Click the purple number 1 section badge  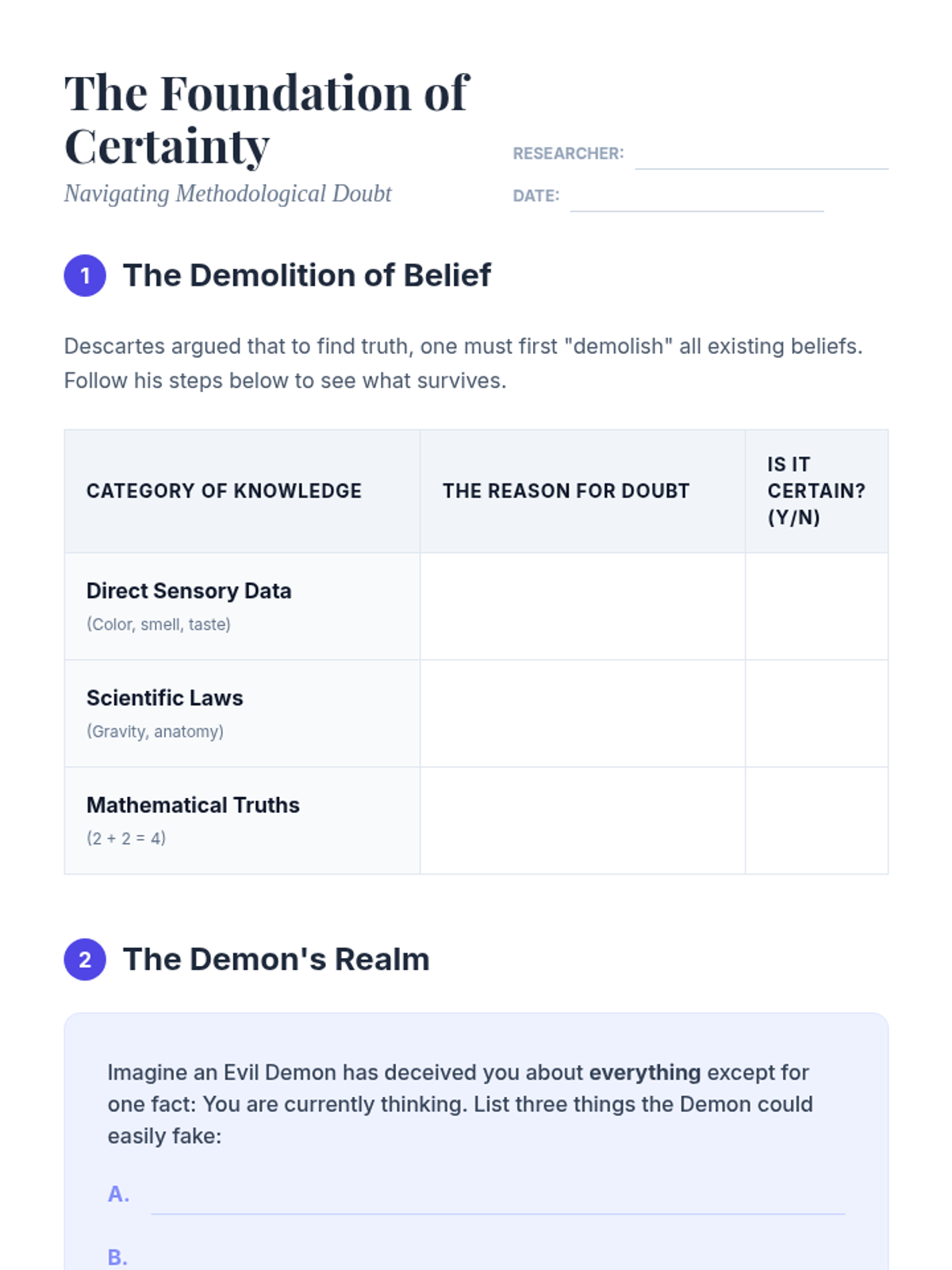point(85,275)
